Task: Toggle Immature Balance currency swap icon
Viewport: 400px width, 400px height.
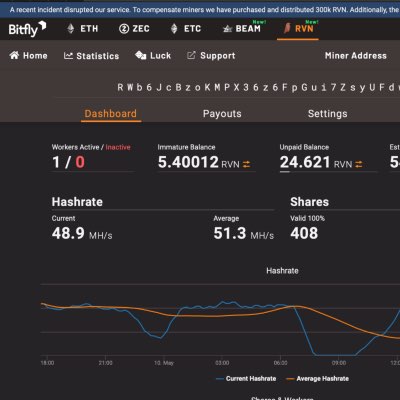Action: pyautogui.click(x=246, y=164)
